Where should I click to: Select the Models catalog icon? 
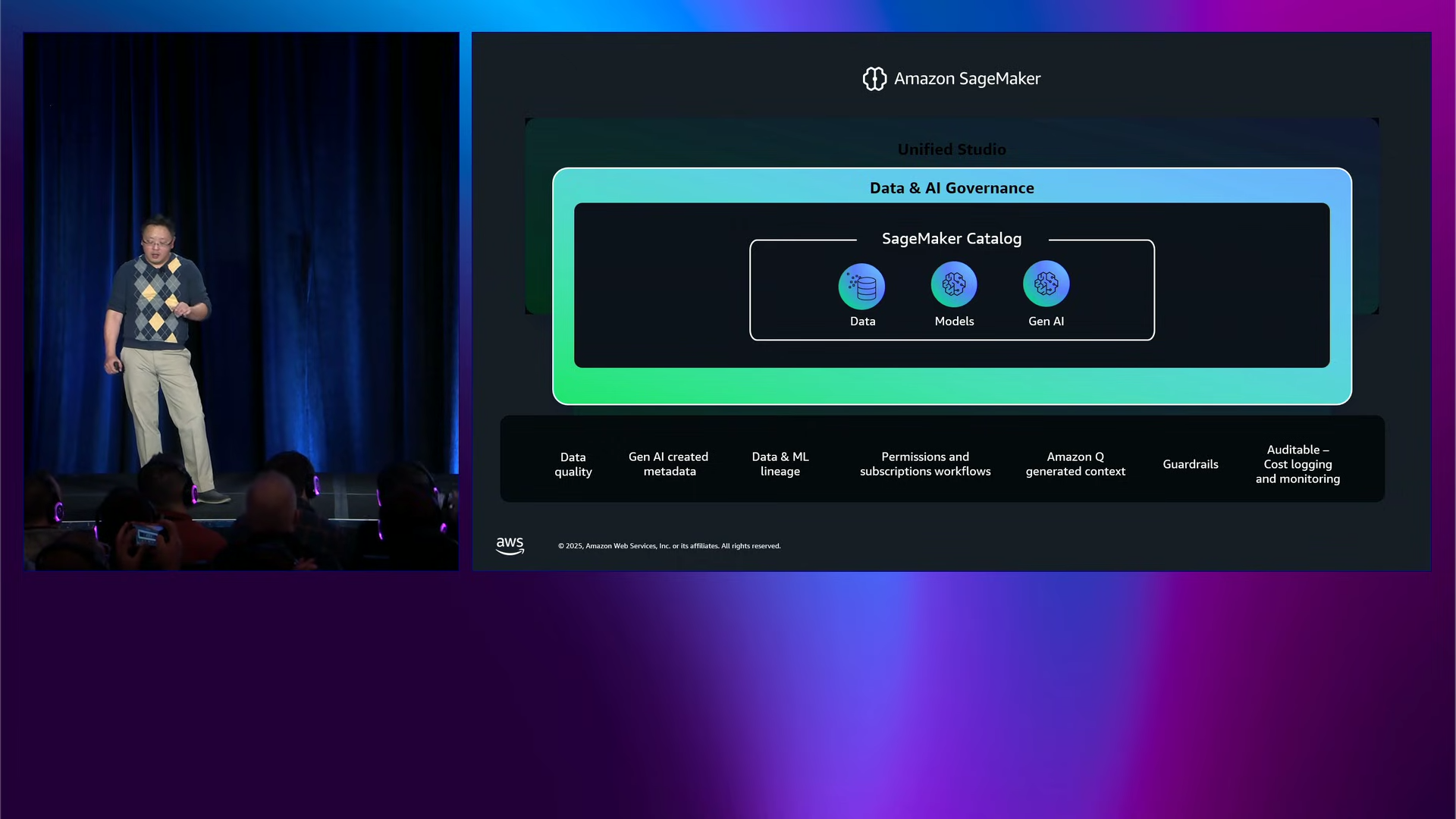pyautogui.click(x=954, y=284)
